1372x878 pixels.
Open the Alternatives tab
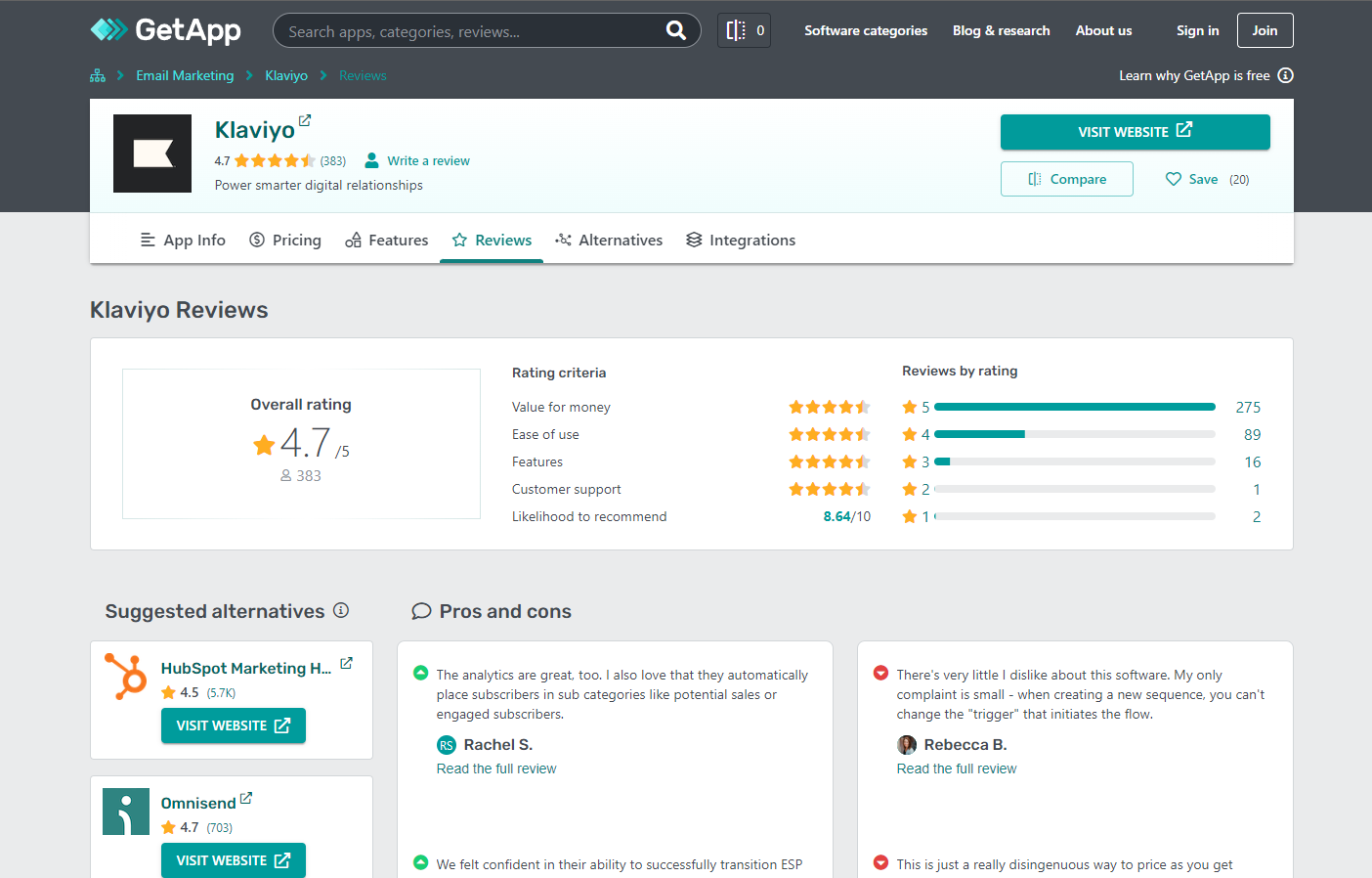pyautogui.click(x=609, y=240)
